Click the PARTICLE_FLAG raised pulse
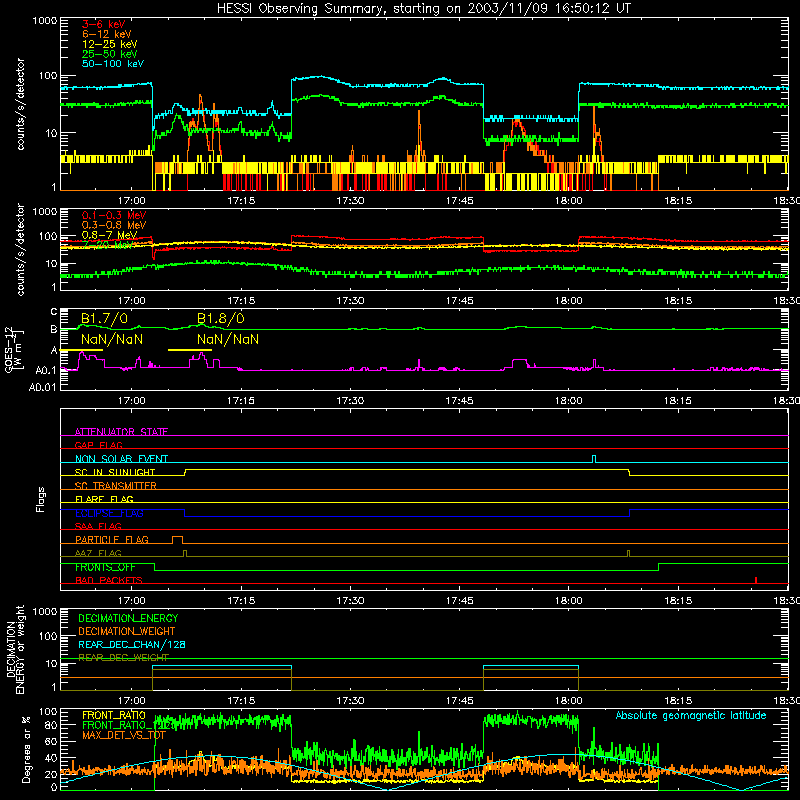The height and width of the screenshot is (800, 800). (178, 540)
